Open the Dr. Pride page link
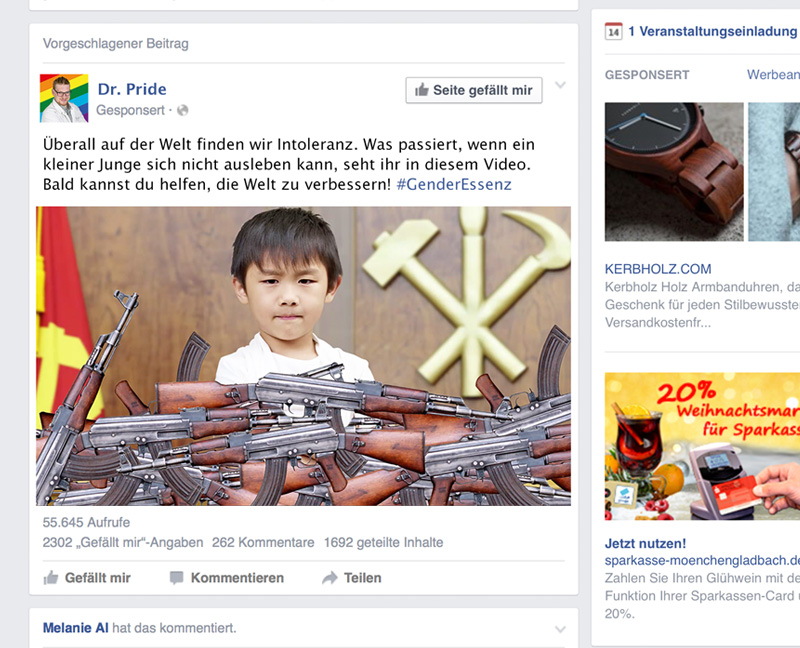The width and height of the screenshot is (800, 648). (132, 89)
